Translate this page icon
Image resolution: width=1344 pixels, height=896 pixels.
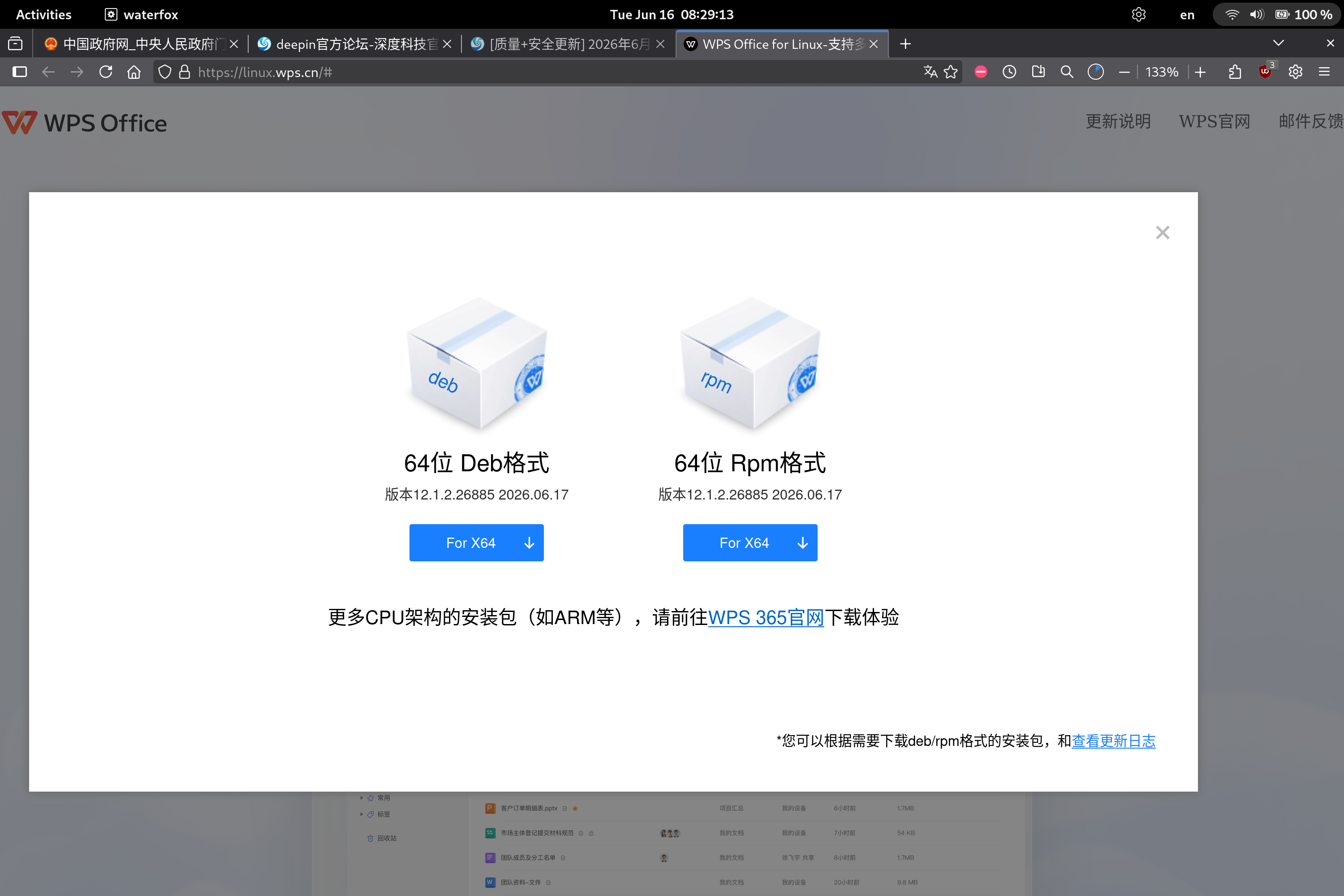point(930,72)
